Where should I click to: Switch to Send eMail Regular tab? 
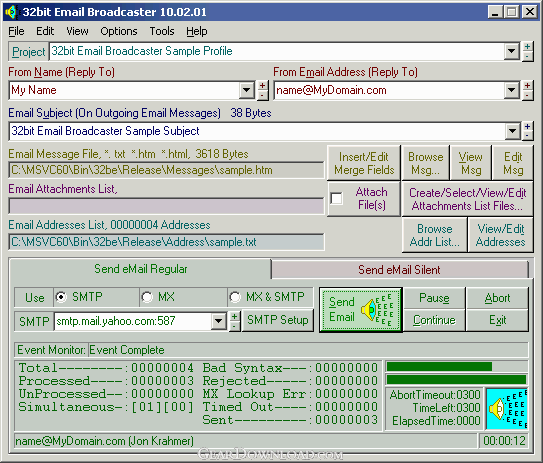[x=141, y=269]
